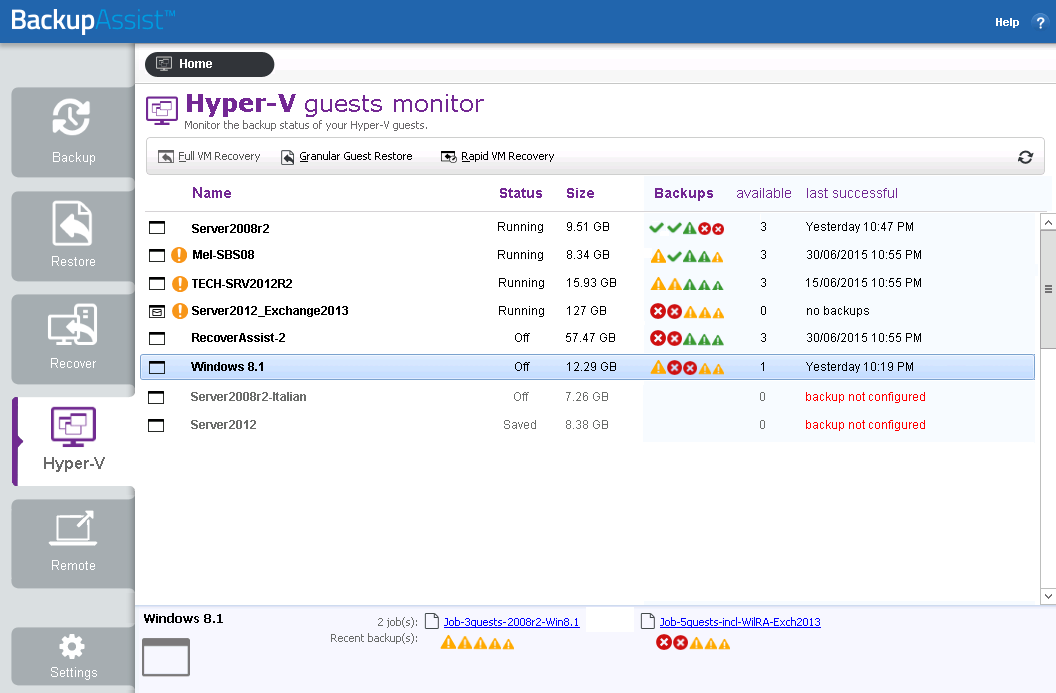The width and height of the screenshot is (1056, 693).
Task: Click the available column header
Action: (x=764, y=193)
